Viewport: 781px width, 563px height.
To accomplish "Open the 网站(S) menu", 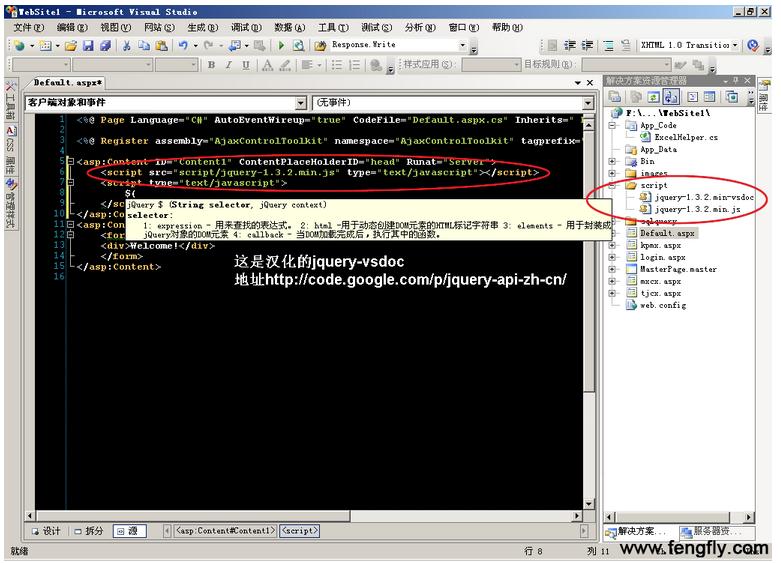I will click(159, 27).
